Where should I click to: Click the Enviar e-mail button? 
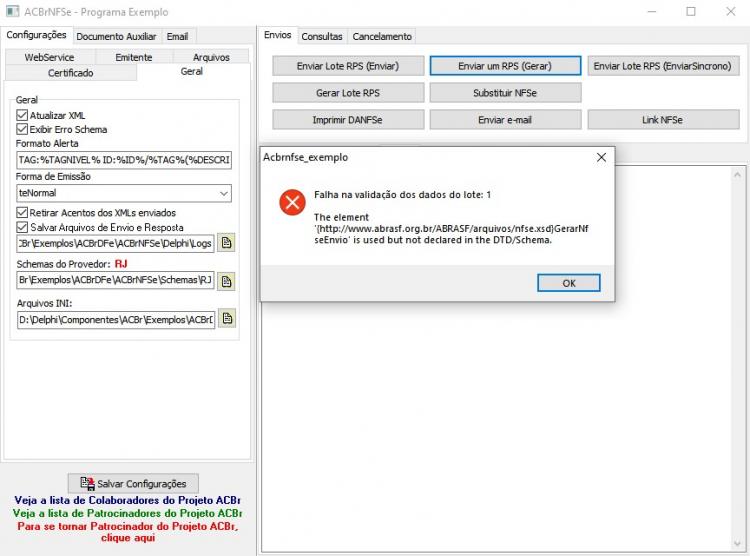(x=505, y=120)
